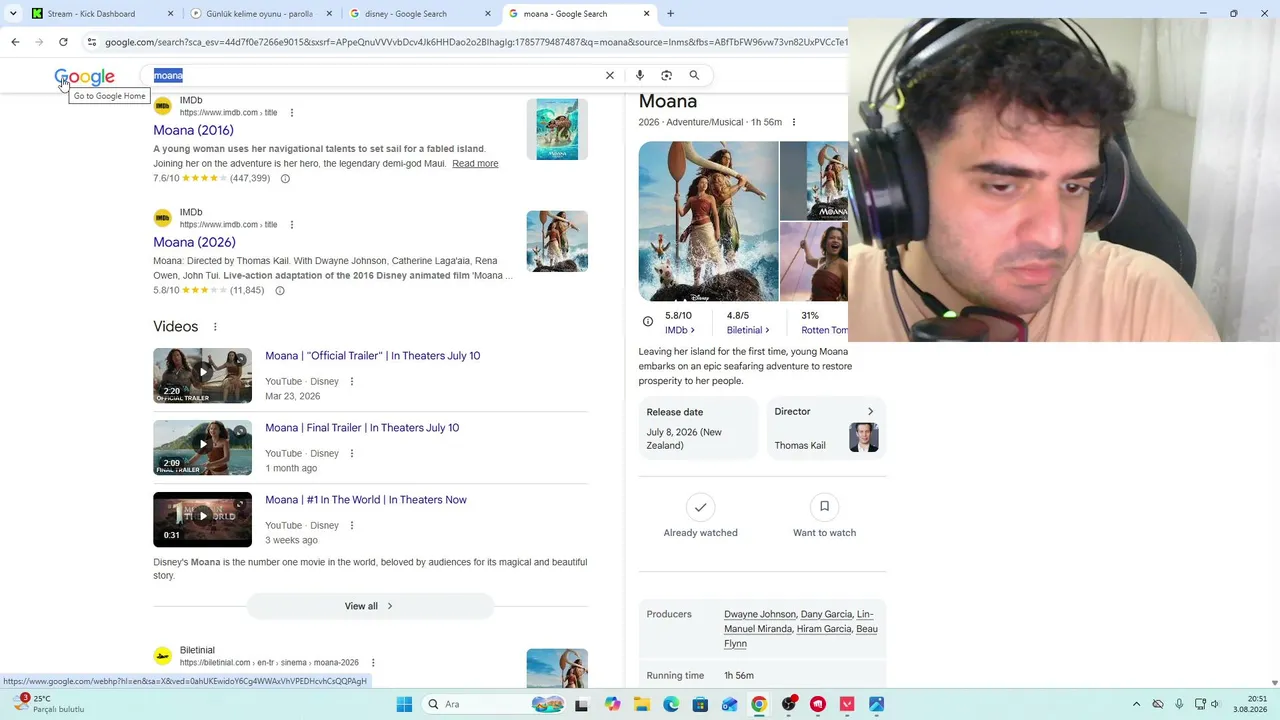Open the tab search dropdown
Viewport: 1280px width, 720px height.
[x=13, y=14]
